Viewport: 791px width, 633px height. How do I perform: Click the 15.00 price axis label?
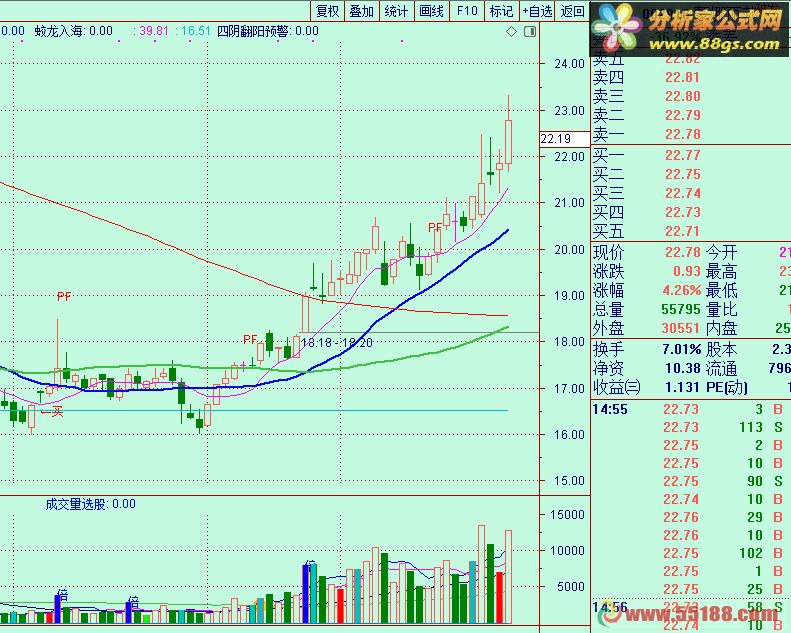click(569, 481)
